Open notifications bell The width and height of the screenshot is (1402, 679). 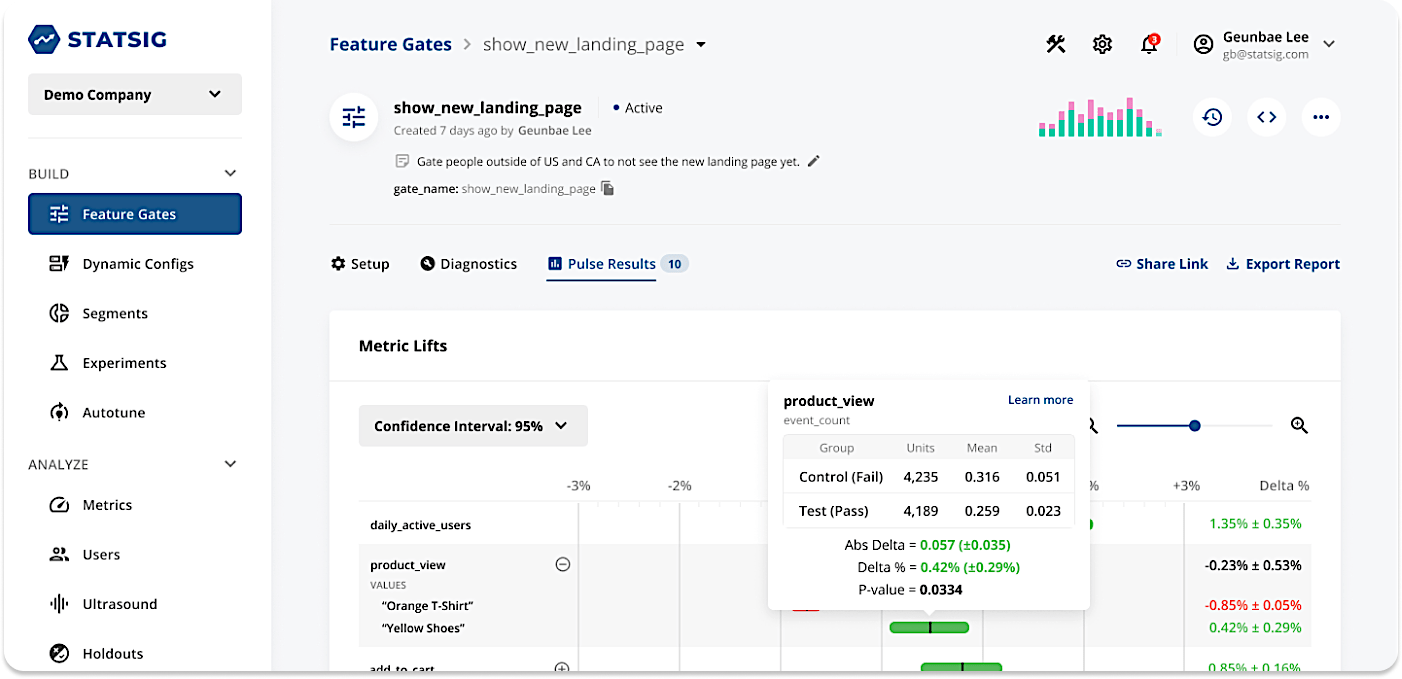point(1149,44)
